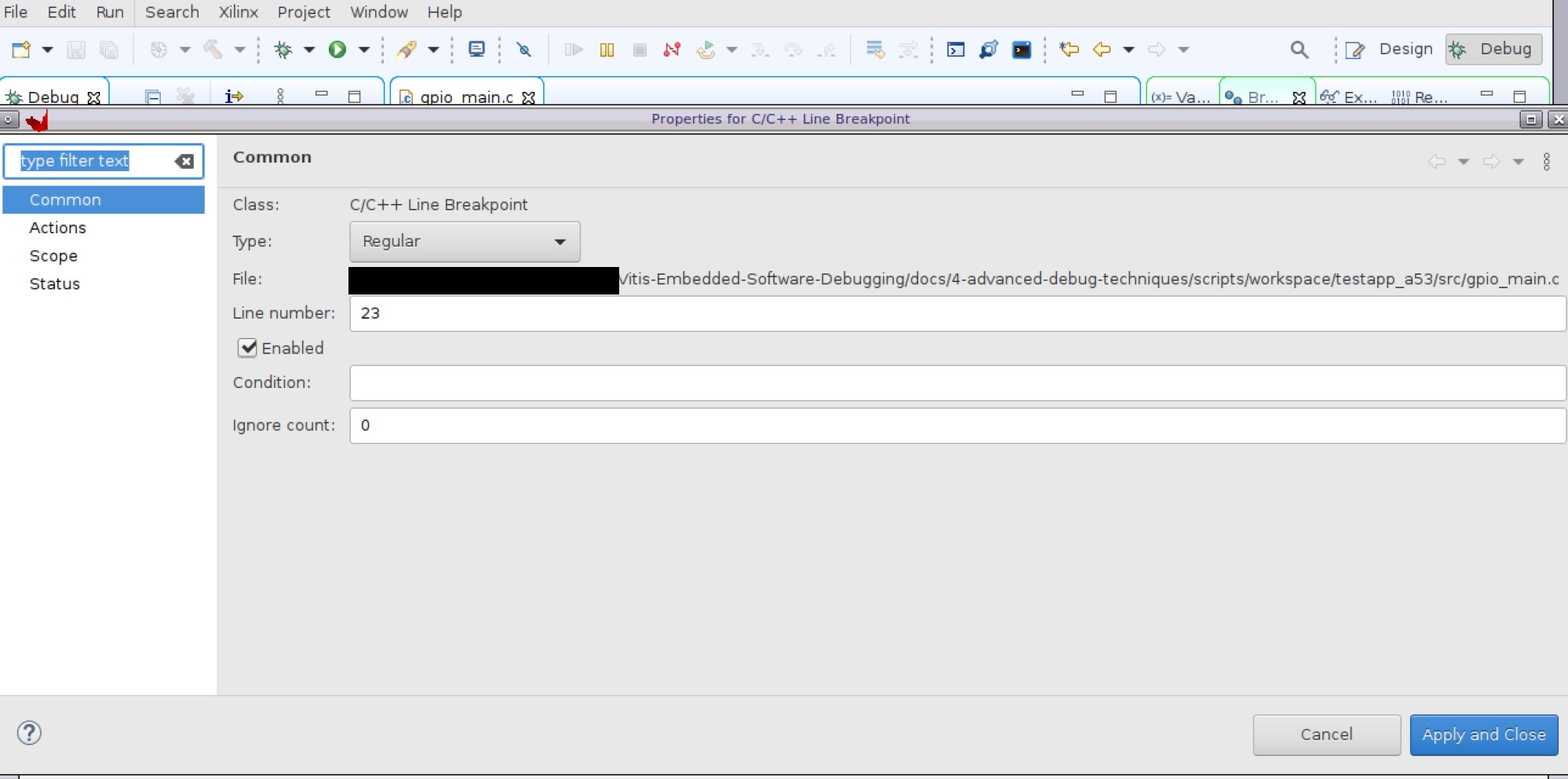Viewport: 1568px width, 779px height.
Task: Open dialog view menu three dots
Action: click(x=1547, y=162)
